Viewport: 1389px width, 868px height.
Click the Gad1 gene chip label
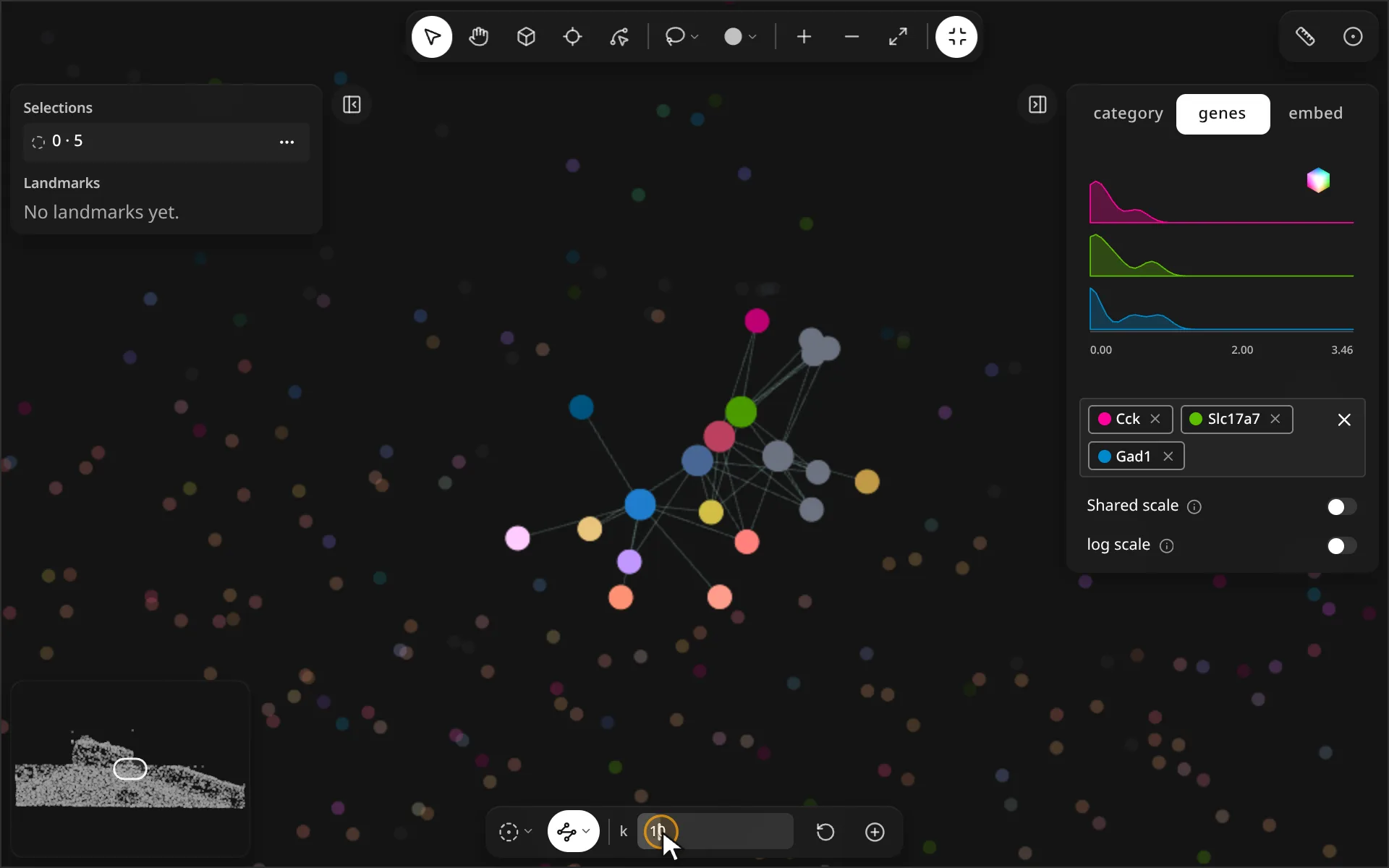pyautogui.click(x=1133, y=456)
